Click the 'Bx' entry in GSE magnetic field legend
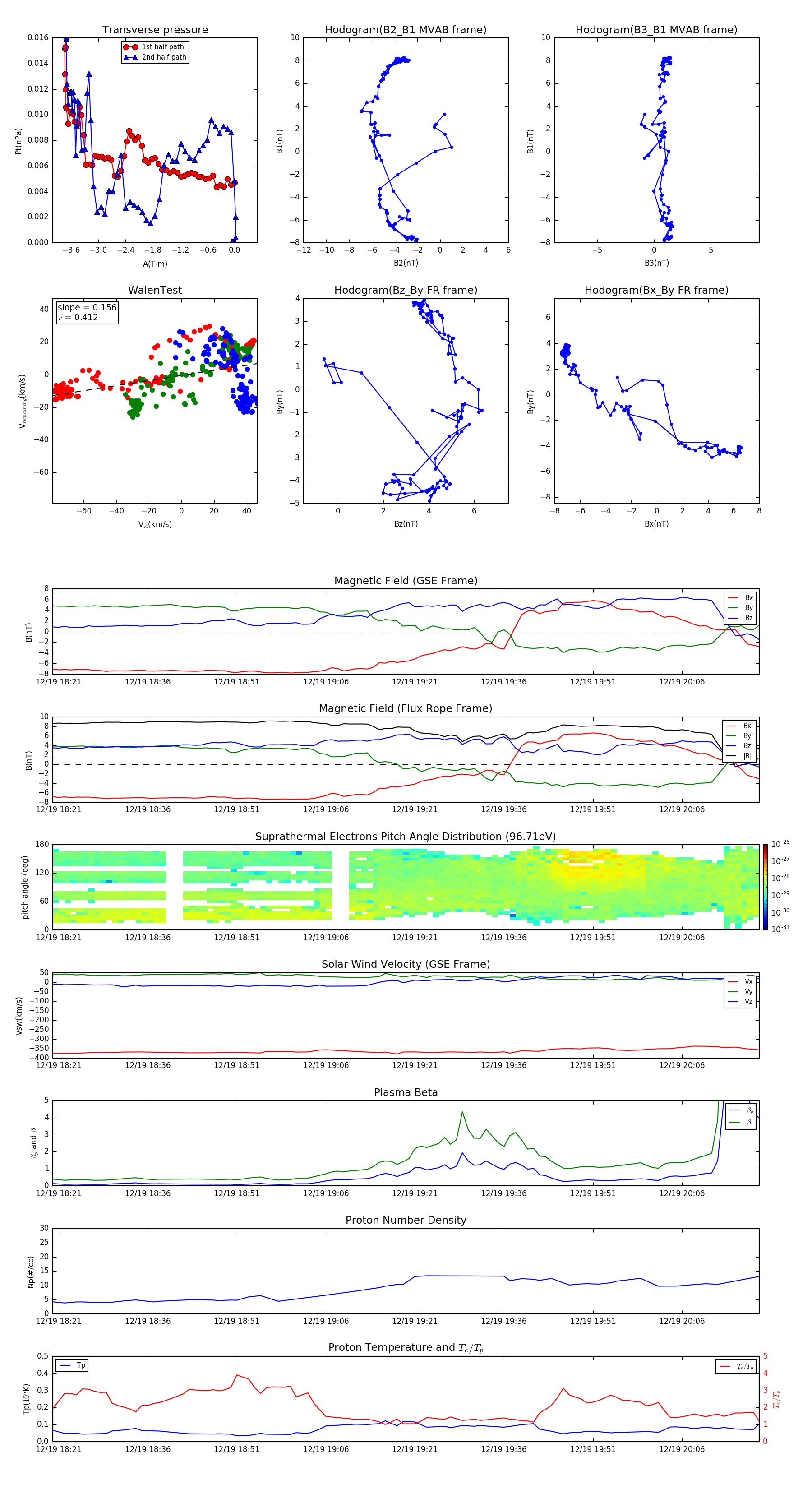The width and height of the screenshot is (812, 1489). click(x=740, y=598)
